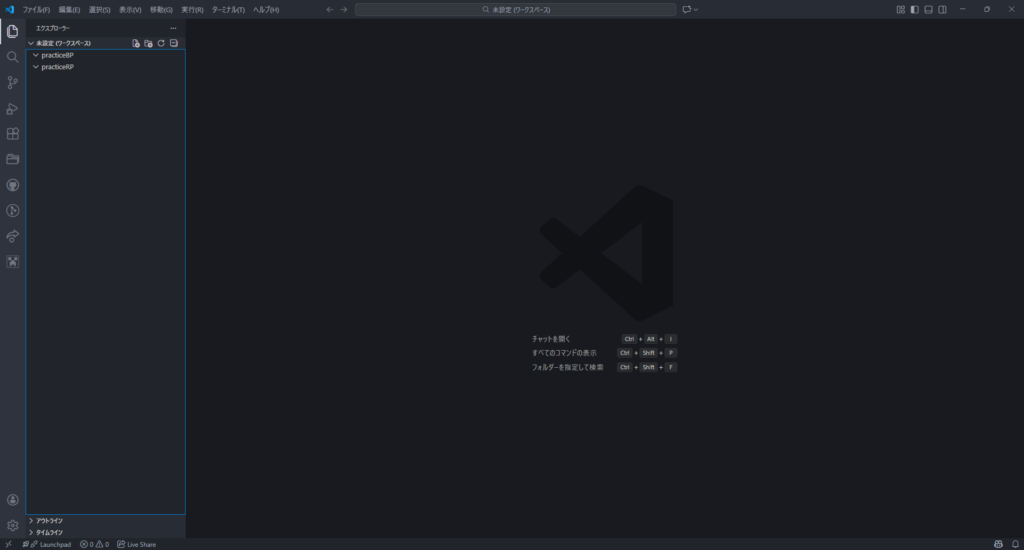Open the GitHub icon in activity bar

pos(13,185)
